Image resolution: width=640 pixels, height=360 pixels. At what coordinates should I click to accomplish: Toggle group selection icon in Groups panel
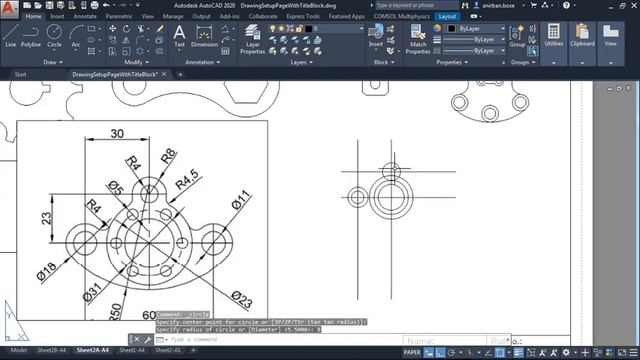click(x=532, y=51)
